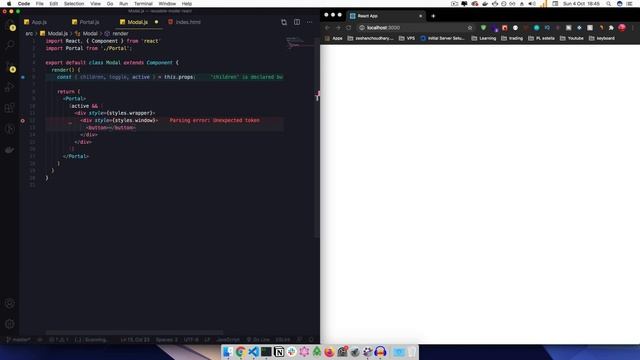Open the Apple menu

pyautogui.click(x=9, y=4)
